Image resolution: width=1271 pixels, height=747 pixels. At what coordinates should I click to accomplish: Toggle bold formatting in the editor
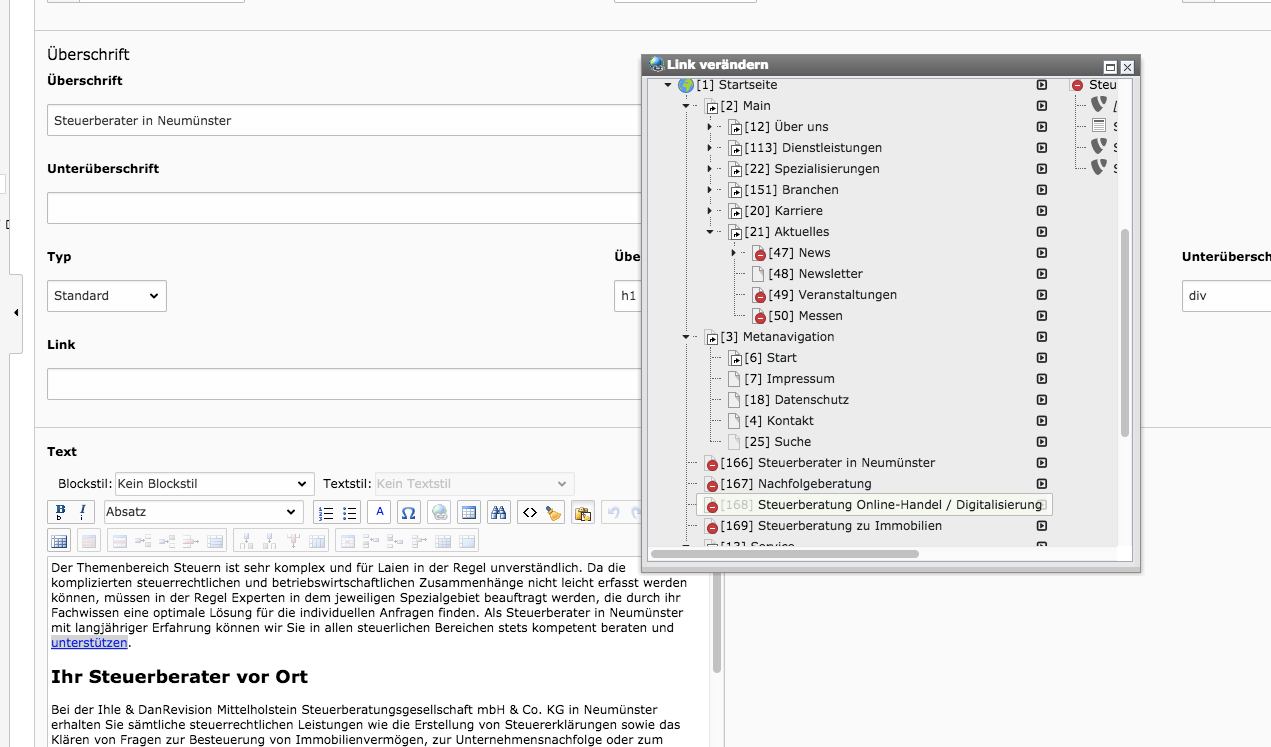click(x=59, y=512)
